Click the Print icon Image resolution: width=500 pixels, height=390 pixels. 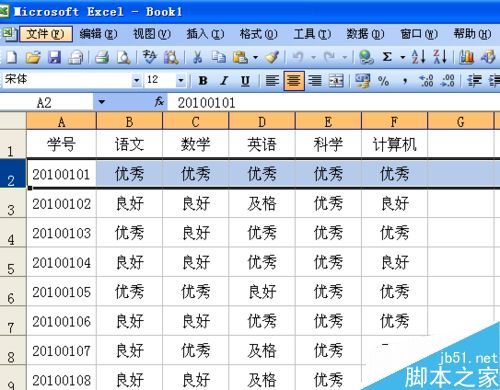[x=102, y=57]
